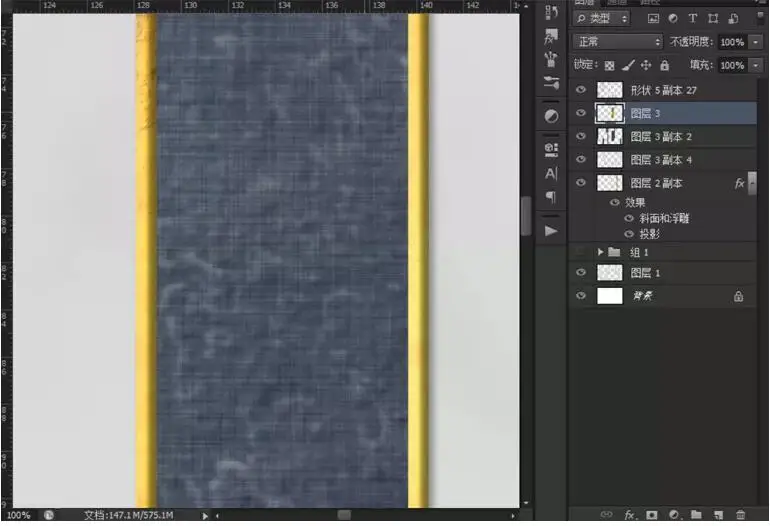Click the 100% zoom field in status bar

click(19, 515)
